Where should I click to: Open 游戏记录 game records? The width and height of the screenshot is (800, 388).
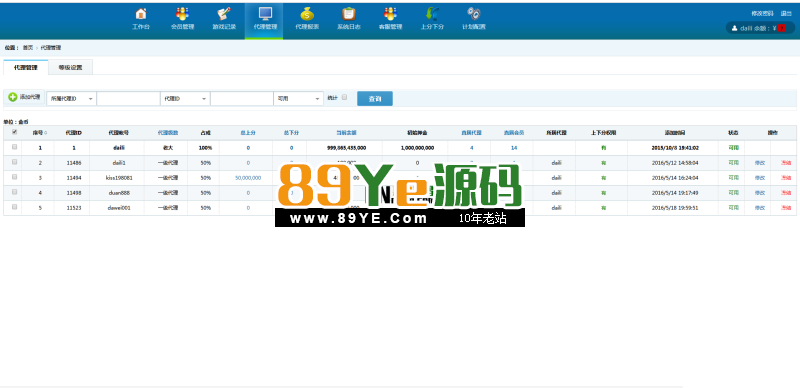click(x=224, y=19)
